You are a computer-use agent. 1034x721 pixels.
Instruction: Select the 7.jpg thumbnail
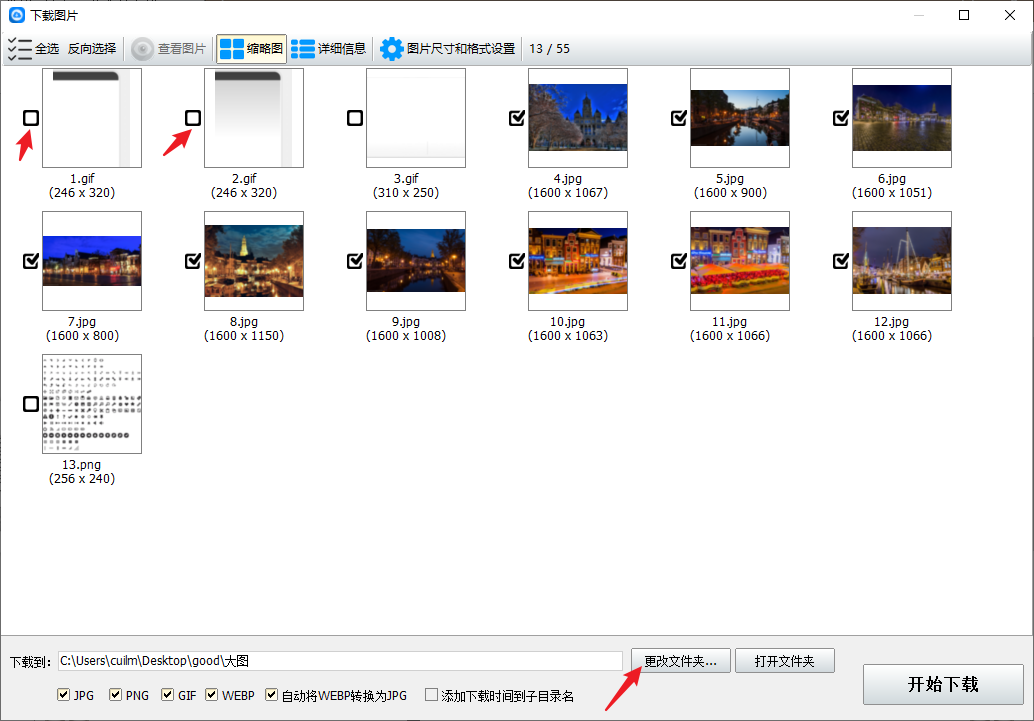[x=92, y=261]
